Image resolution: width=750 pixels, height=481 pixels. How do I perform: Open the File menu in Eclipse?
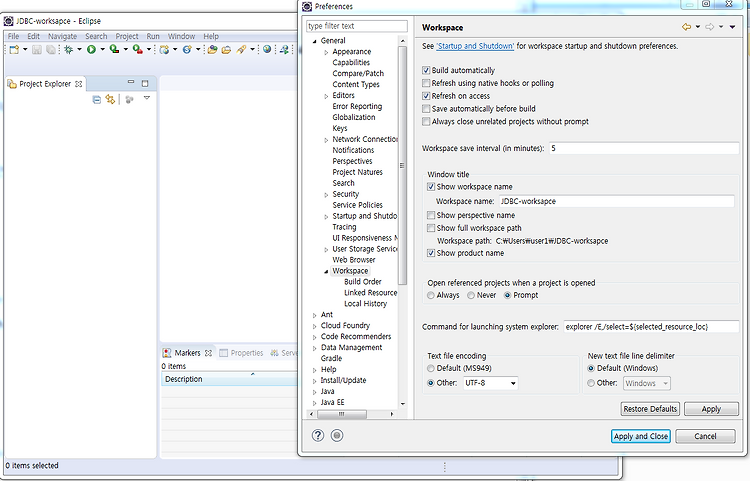click(13, 36)
